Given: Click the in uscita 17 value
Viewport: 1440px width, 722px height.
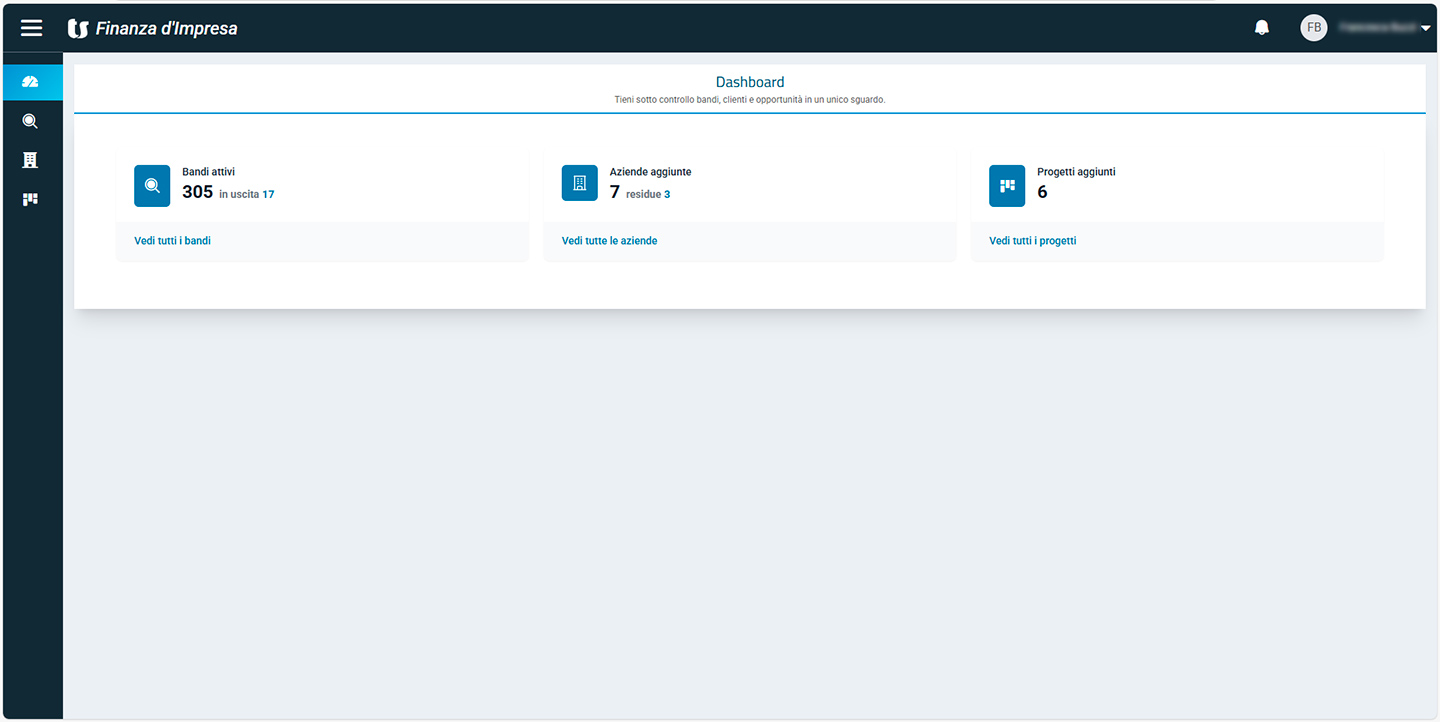Looking at the screenshot, I should click(268, 194).
